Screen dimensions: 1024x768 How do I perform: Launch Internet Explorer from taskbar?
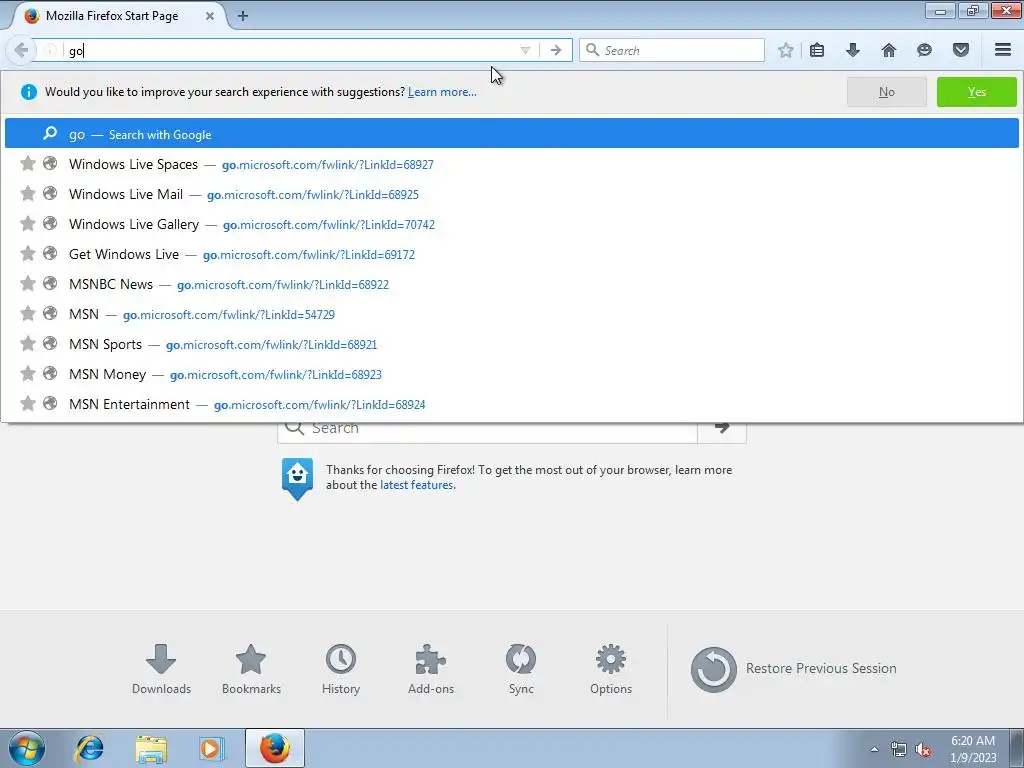pos(89,748)
